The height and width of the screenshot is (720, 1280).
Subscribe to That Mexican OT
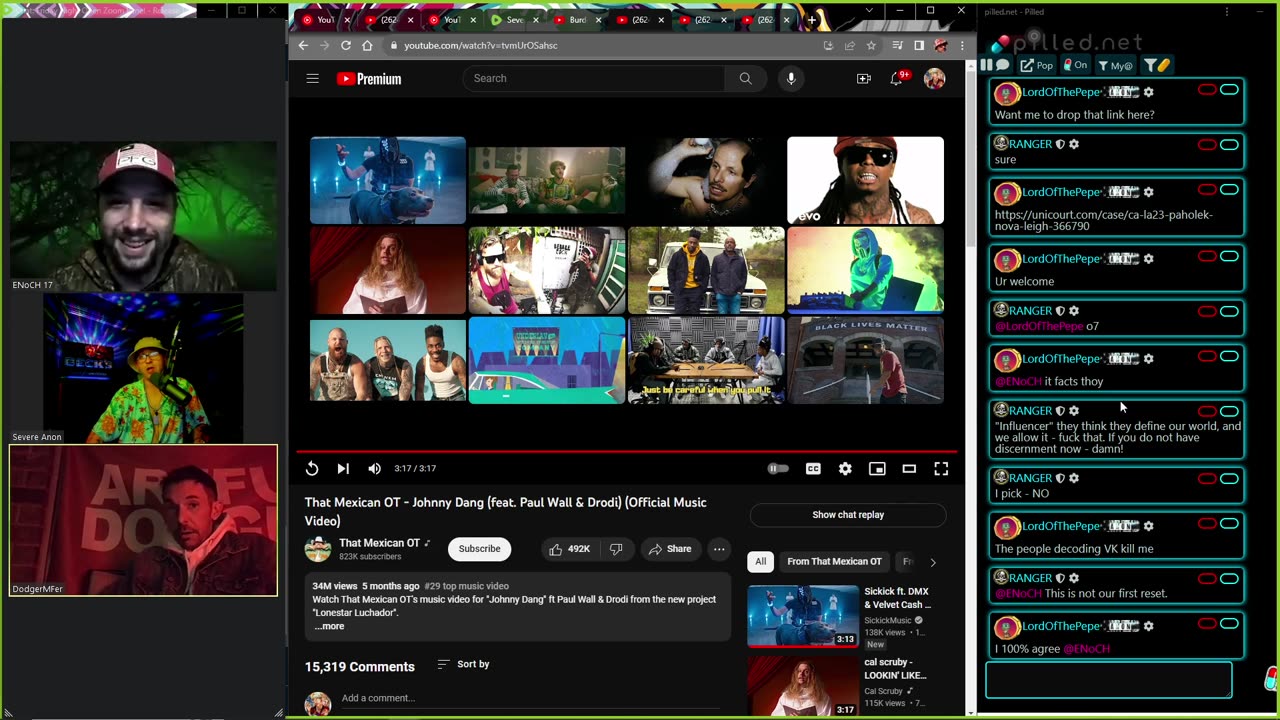pos(479,548)
